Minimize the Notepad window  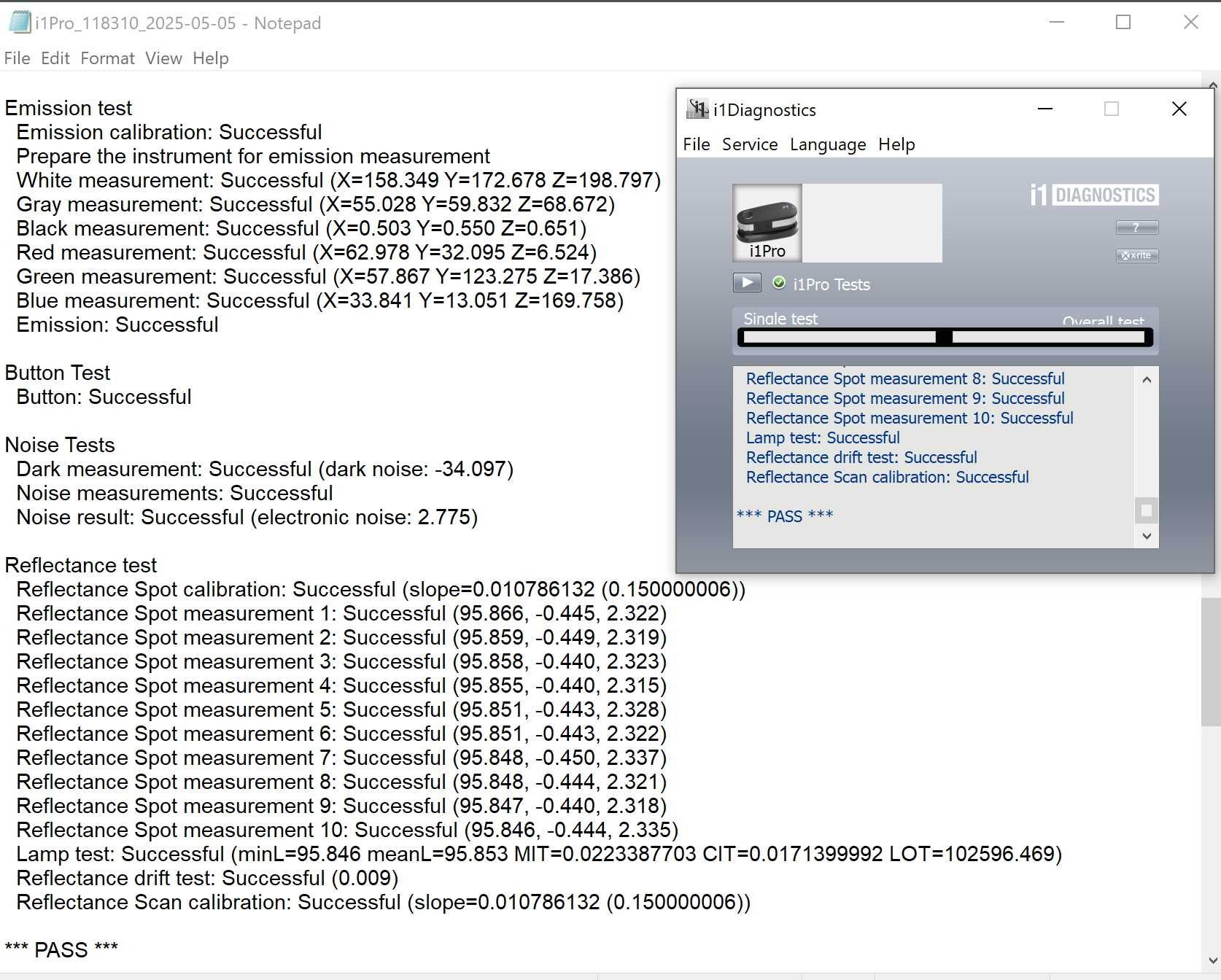1057,23
